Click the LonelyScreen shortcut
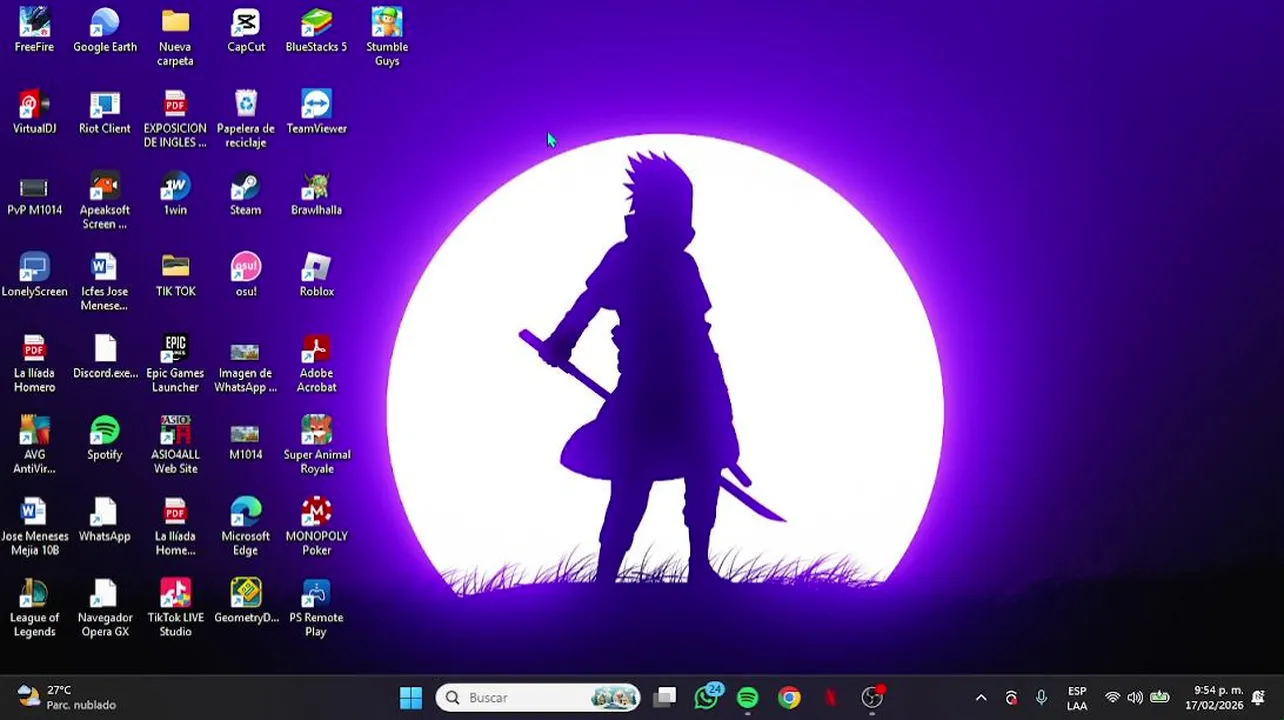Image resolution: width=1284 pixels, height=720 pixels. 34,275
